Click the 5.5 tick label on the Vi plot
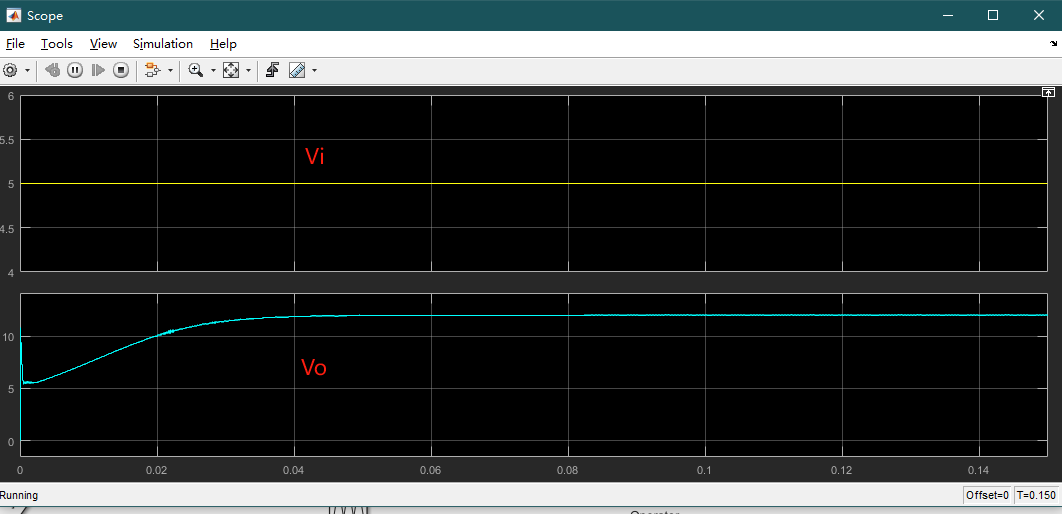 [x=7, y=140]
